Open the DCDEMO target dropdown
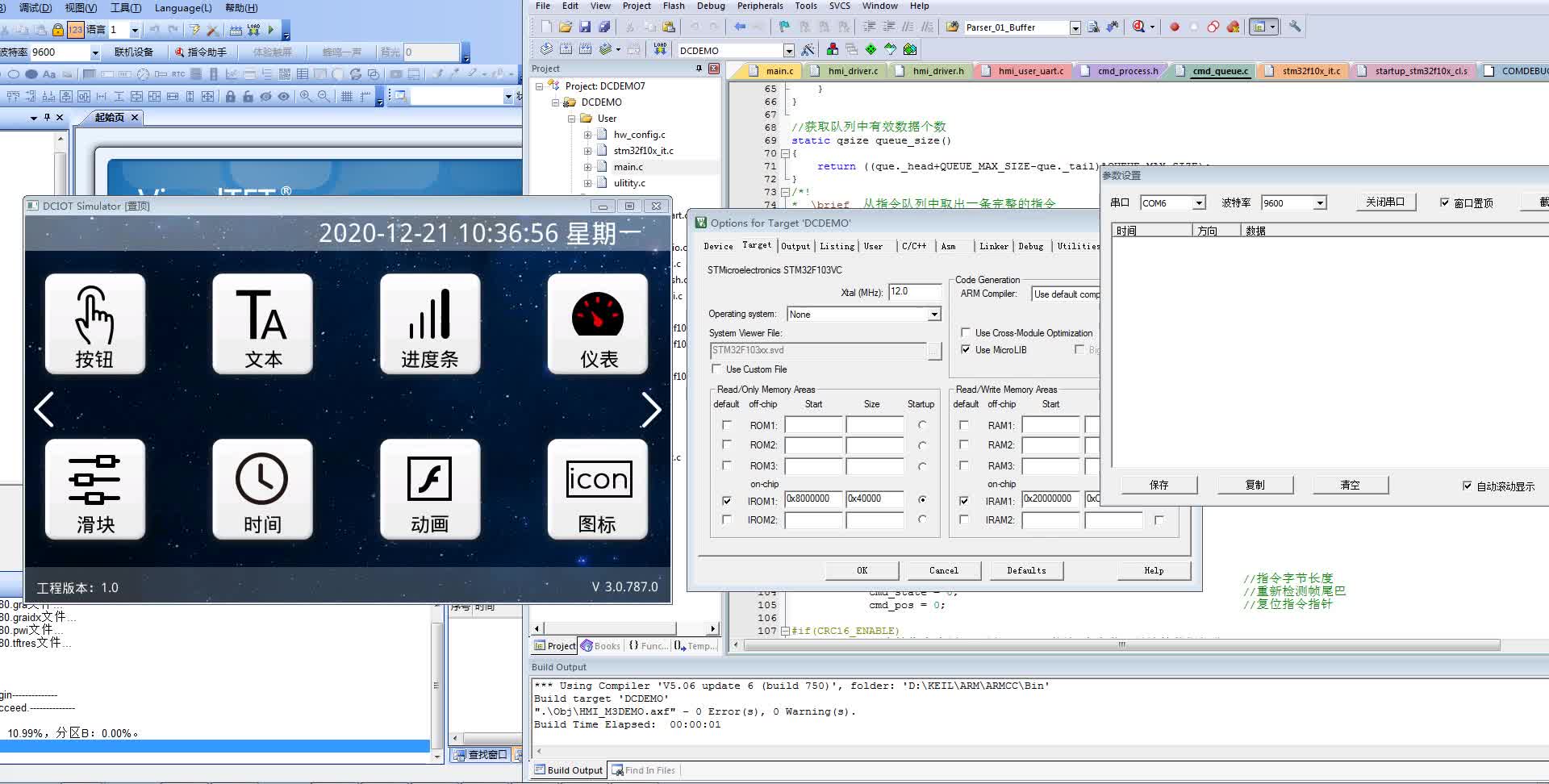The width and height of the screenshot is (1549, 784). 789,50
